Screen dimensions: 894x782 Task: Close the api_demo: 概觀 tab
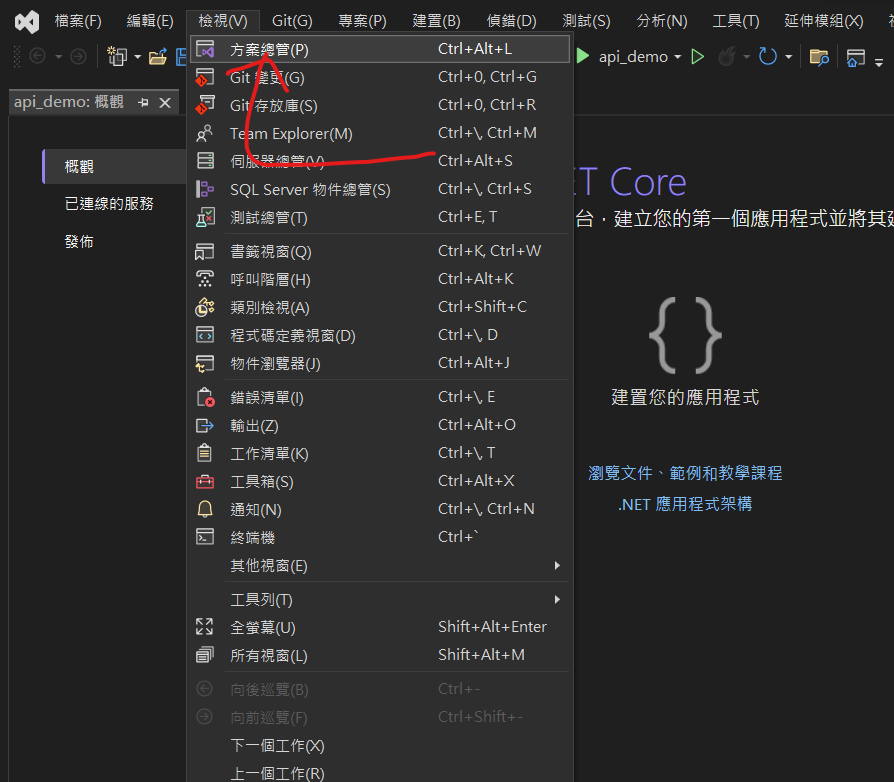[165, 103]
